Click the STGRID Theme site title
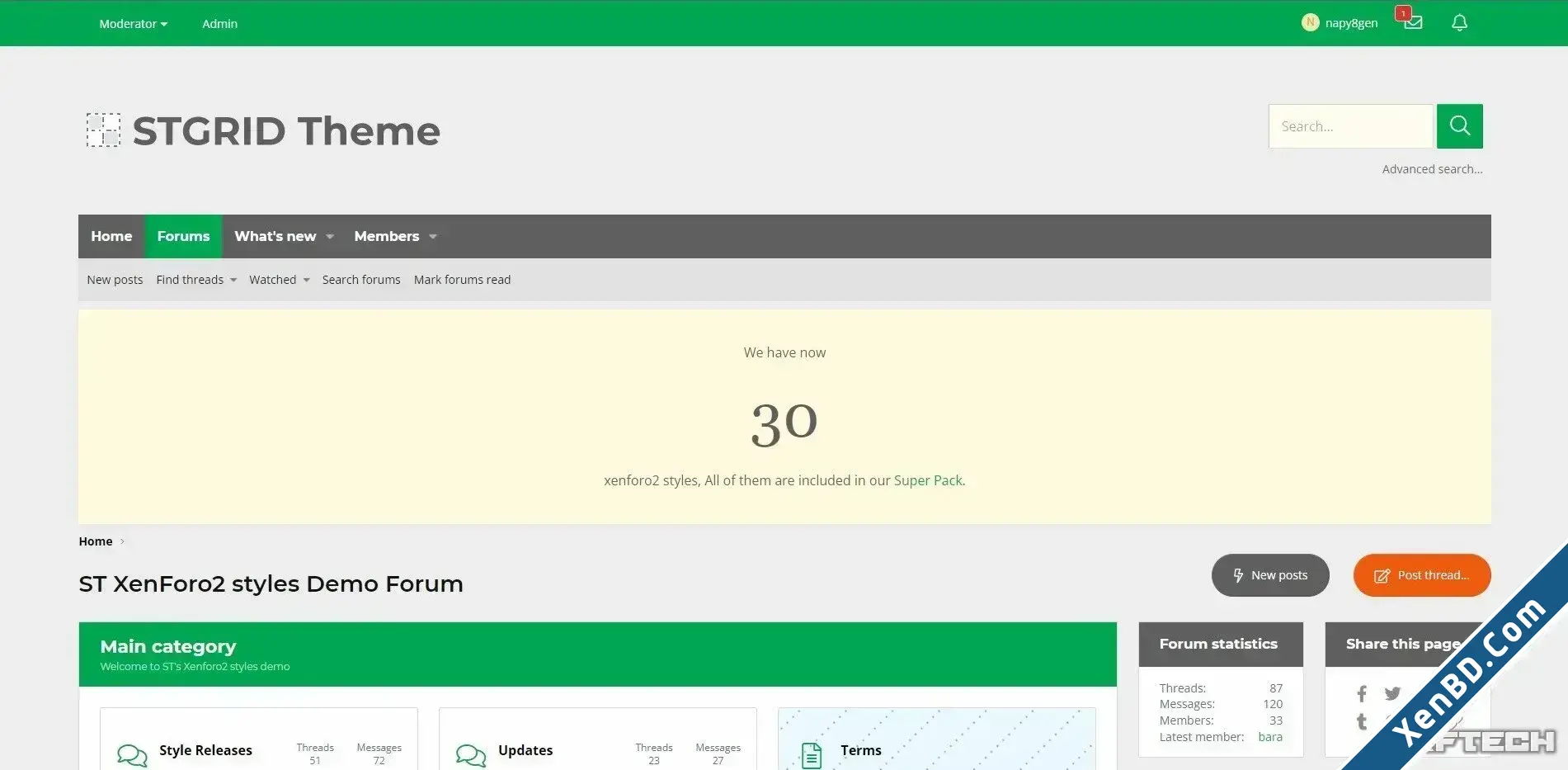1568x770 pixels. (x=286, y=130)
